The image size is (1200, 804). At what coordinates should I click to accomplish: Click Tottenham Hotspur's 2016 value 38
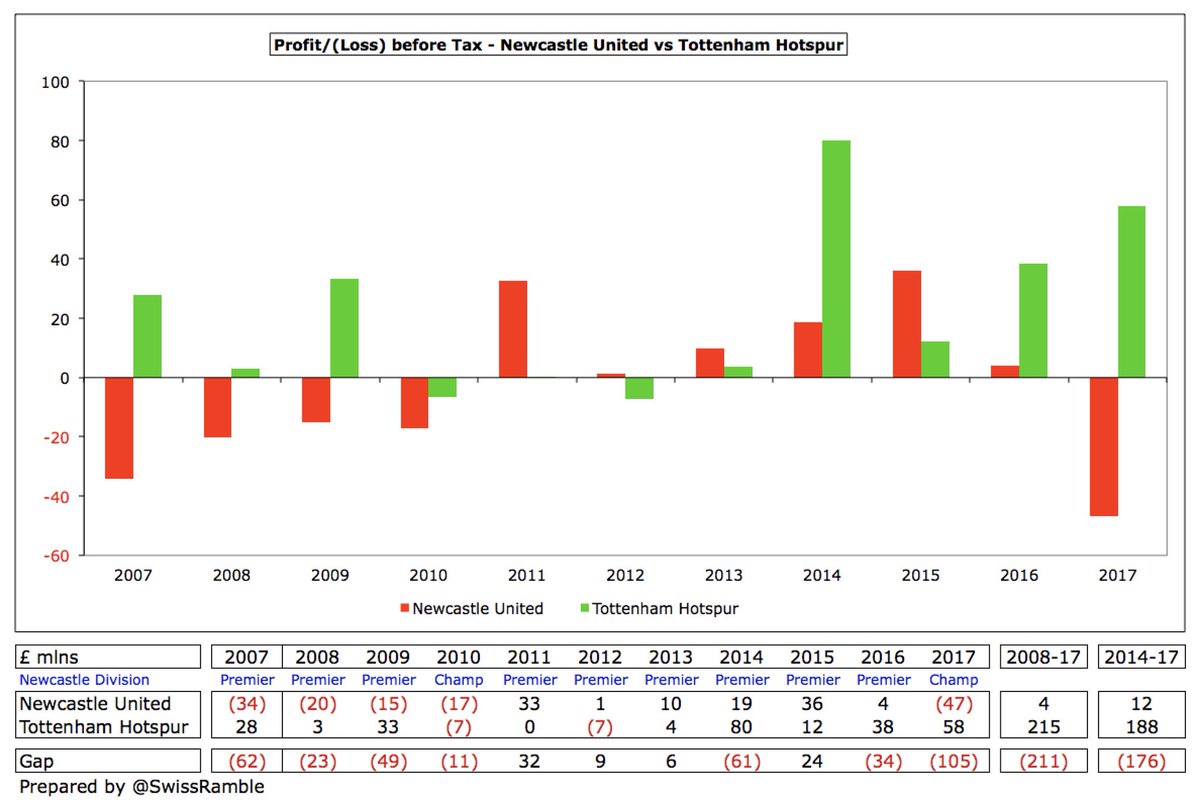882,727
